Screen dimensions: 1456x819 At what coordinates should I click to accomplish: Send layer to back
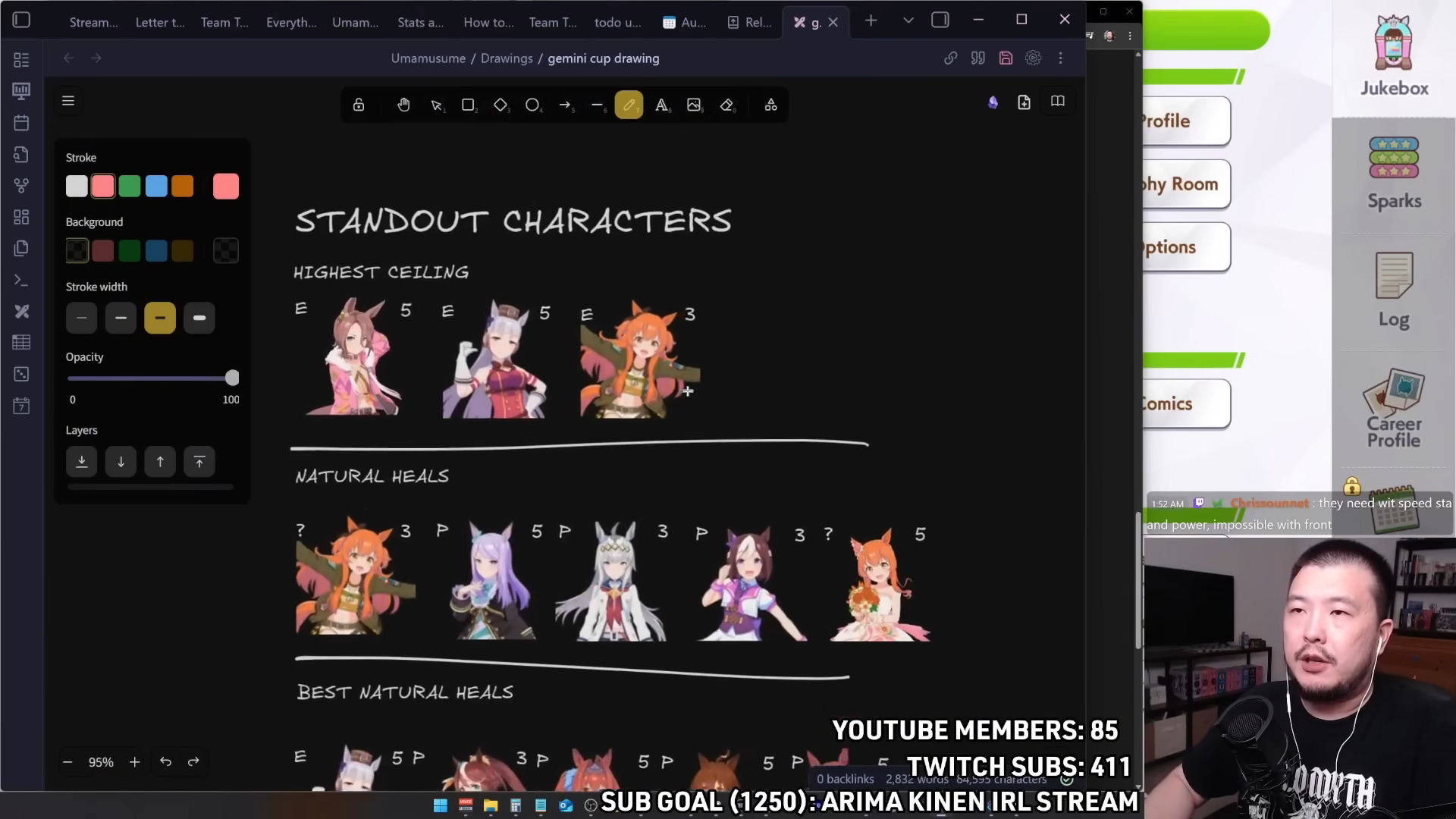pos(81,462)
